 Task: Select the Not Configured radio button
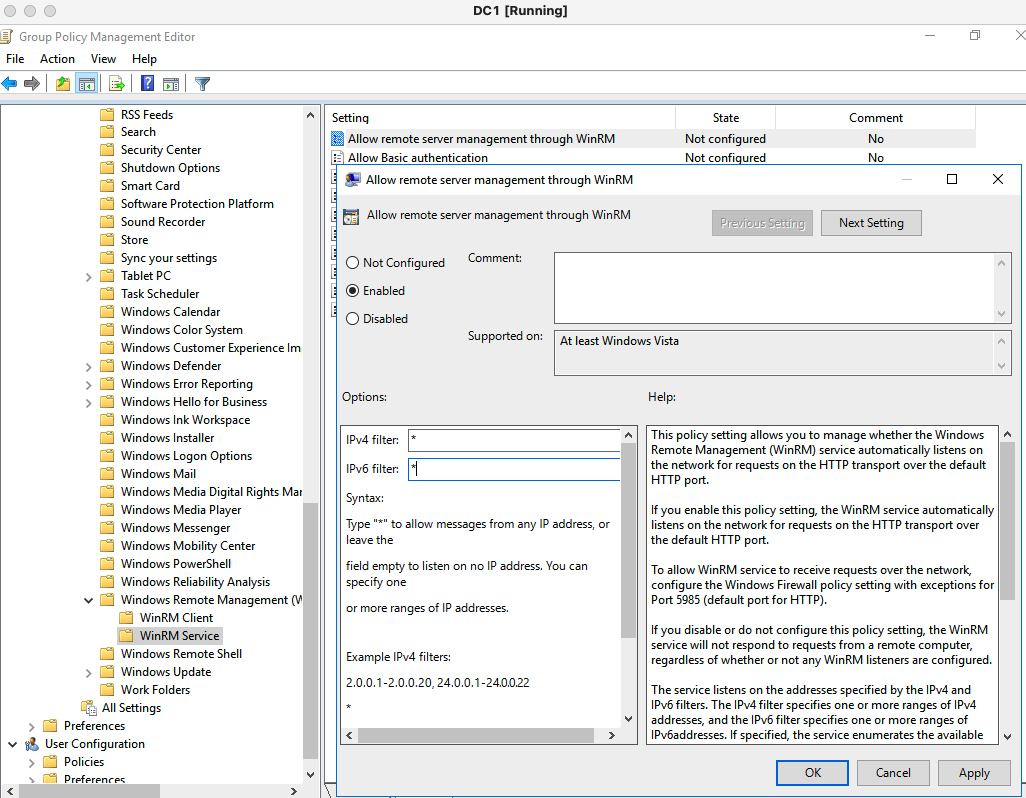click(x=354, y=262)
